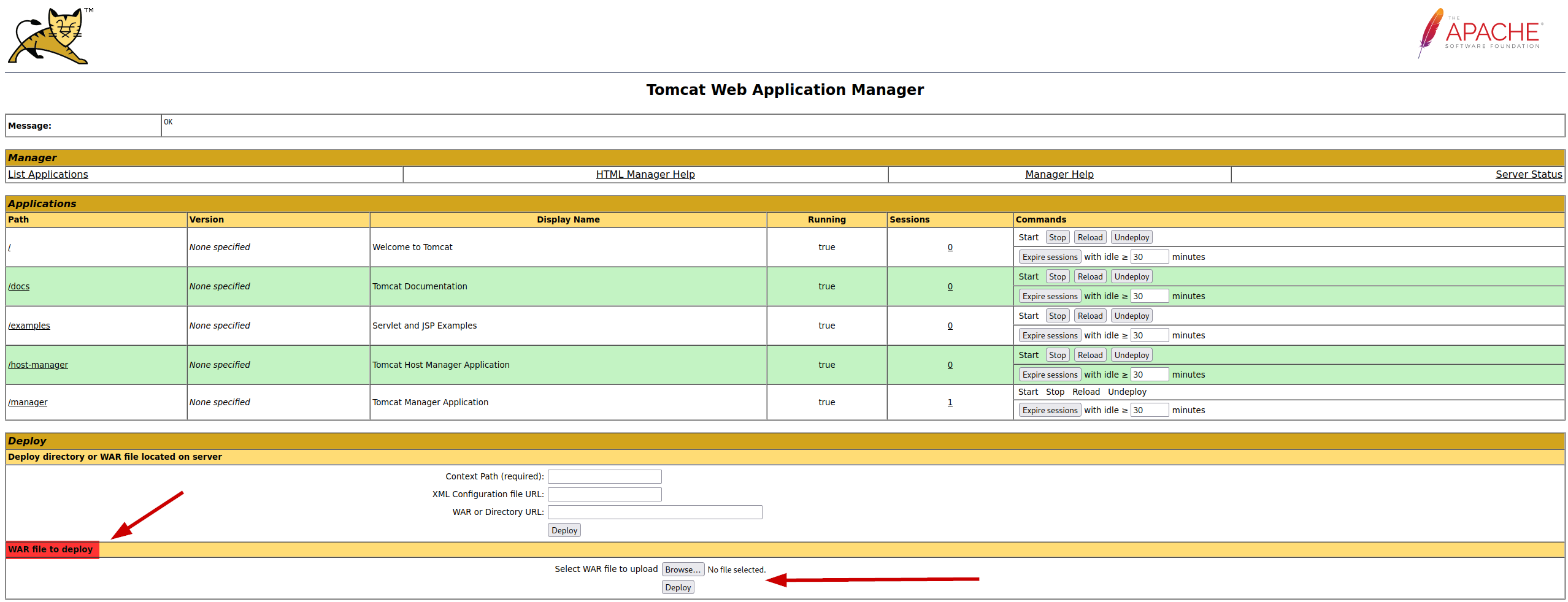Click the 'Display Name' column header
Image resolution: width=1568 pixels, height=602 pixels.
coord(568,219)
